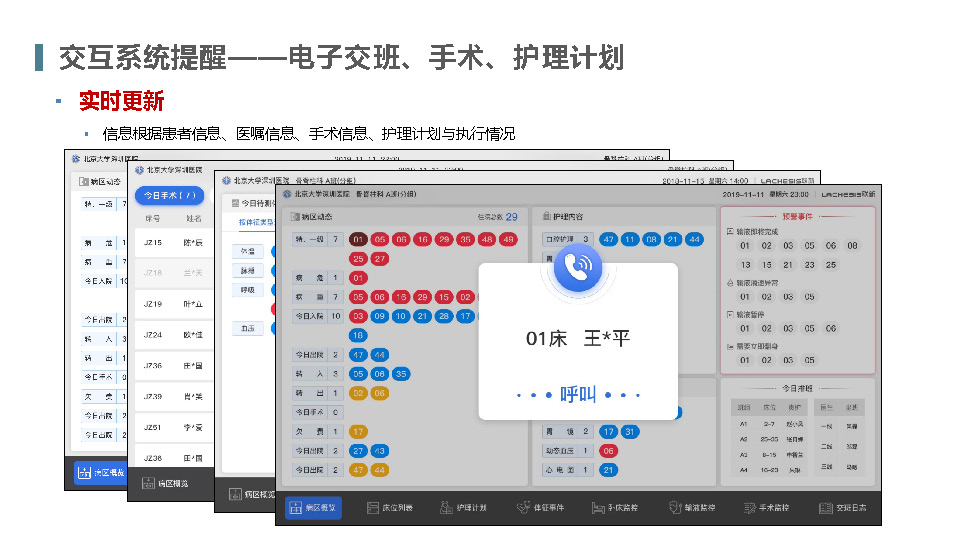Select the bed monitoring icon in bottom bar
The width and height of the screenshot is (960, 540).
pyautogui.click(x=598, y=508)
